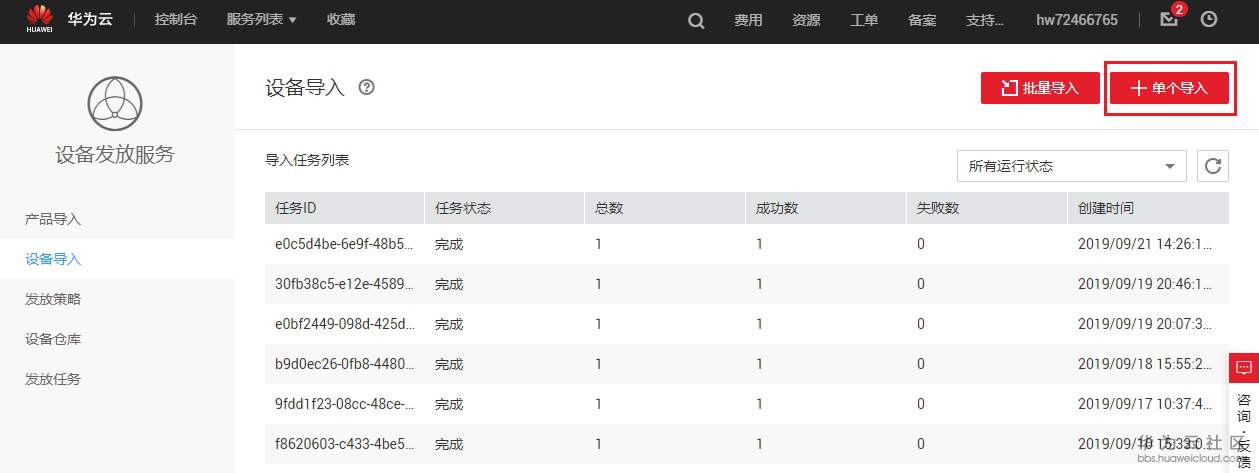Click the help question mark icon

366,87
